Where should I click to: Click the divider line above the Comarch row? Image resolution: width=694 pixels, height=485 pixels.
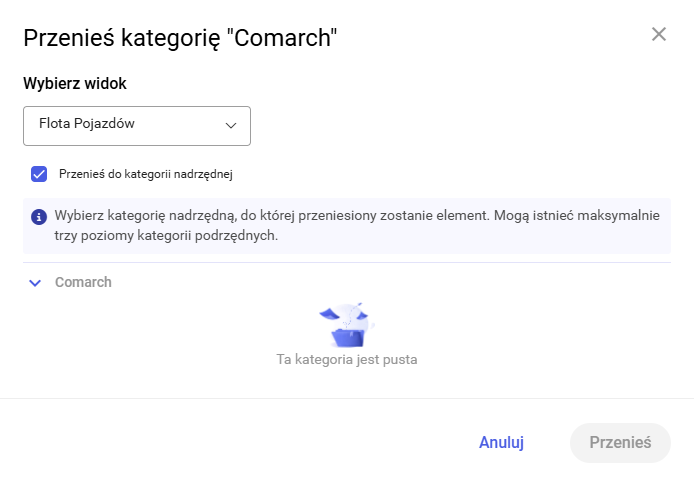click(346, 263)
